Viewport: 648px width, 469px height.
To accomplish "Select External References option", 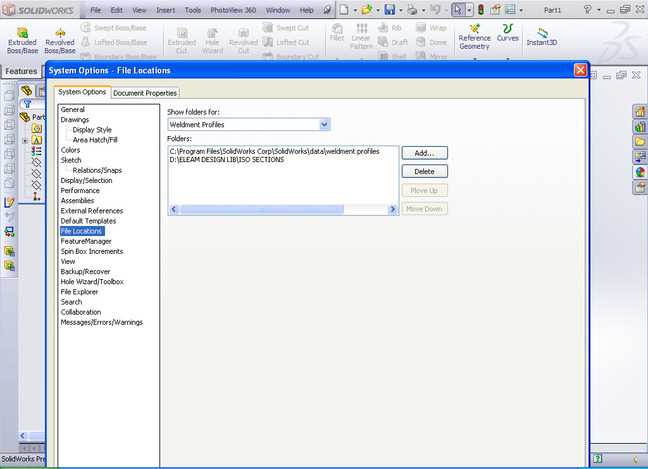I will tap(92, 211).
